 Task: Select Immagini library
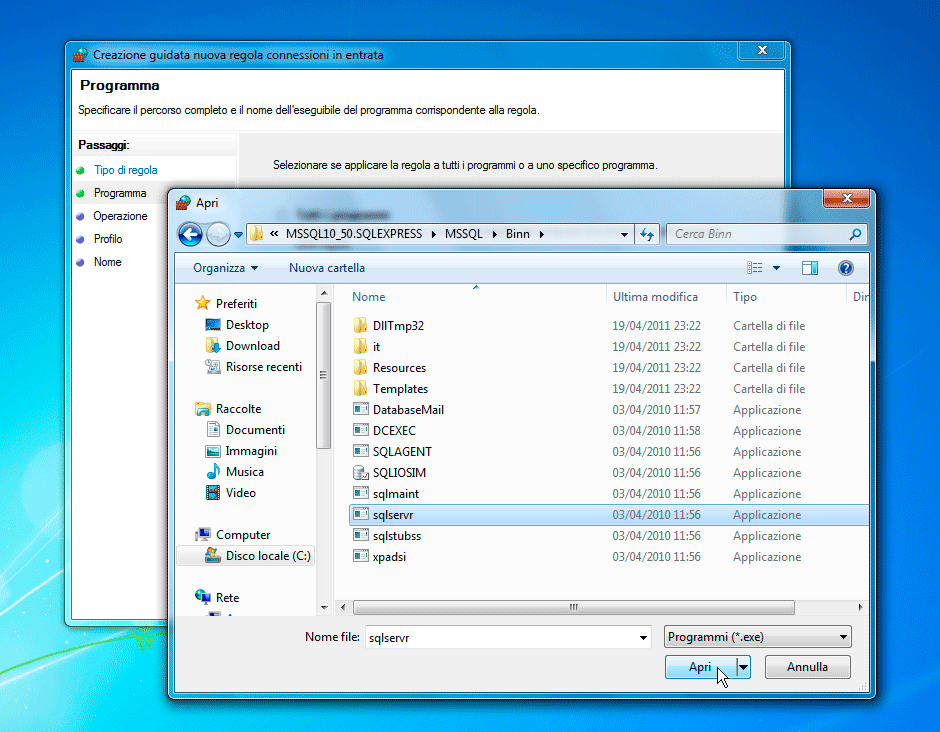(x=251, y=451)
